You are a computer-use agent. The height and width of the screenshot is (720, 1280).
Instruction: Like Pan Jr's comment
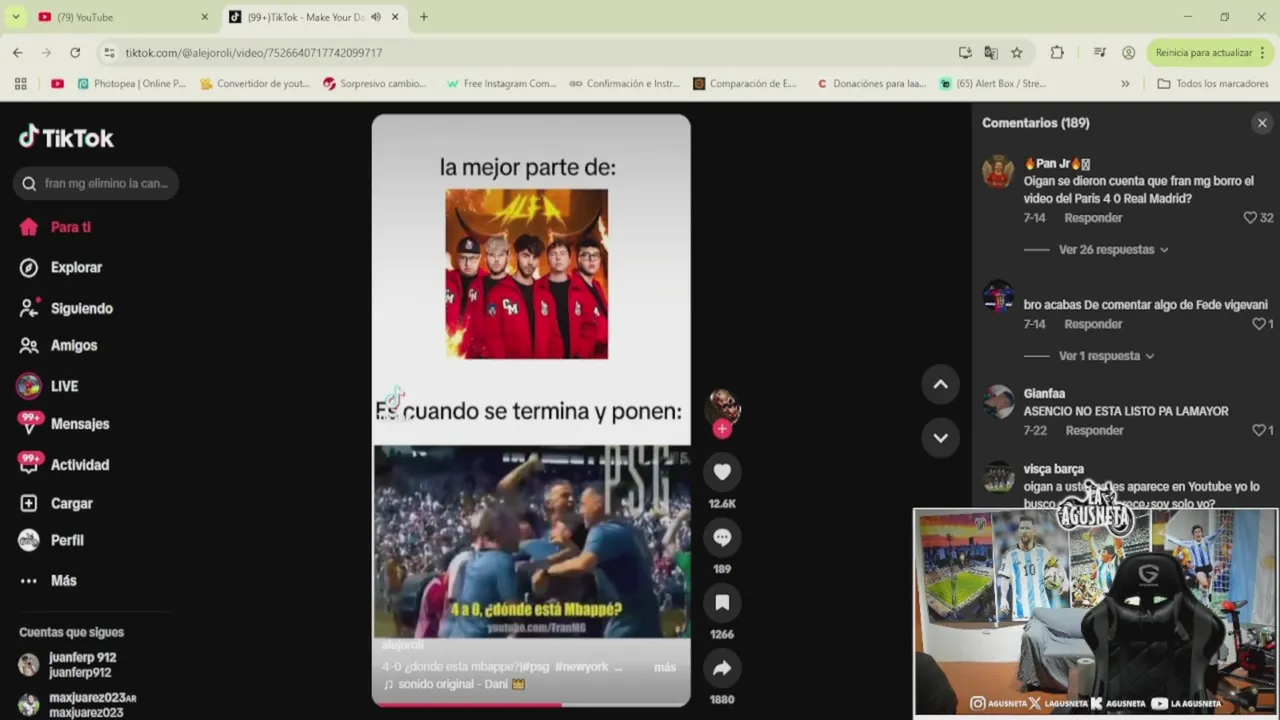(x=1250, y=217)
